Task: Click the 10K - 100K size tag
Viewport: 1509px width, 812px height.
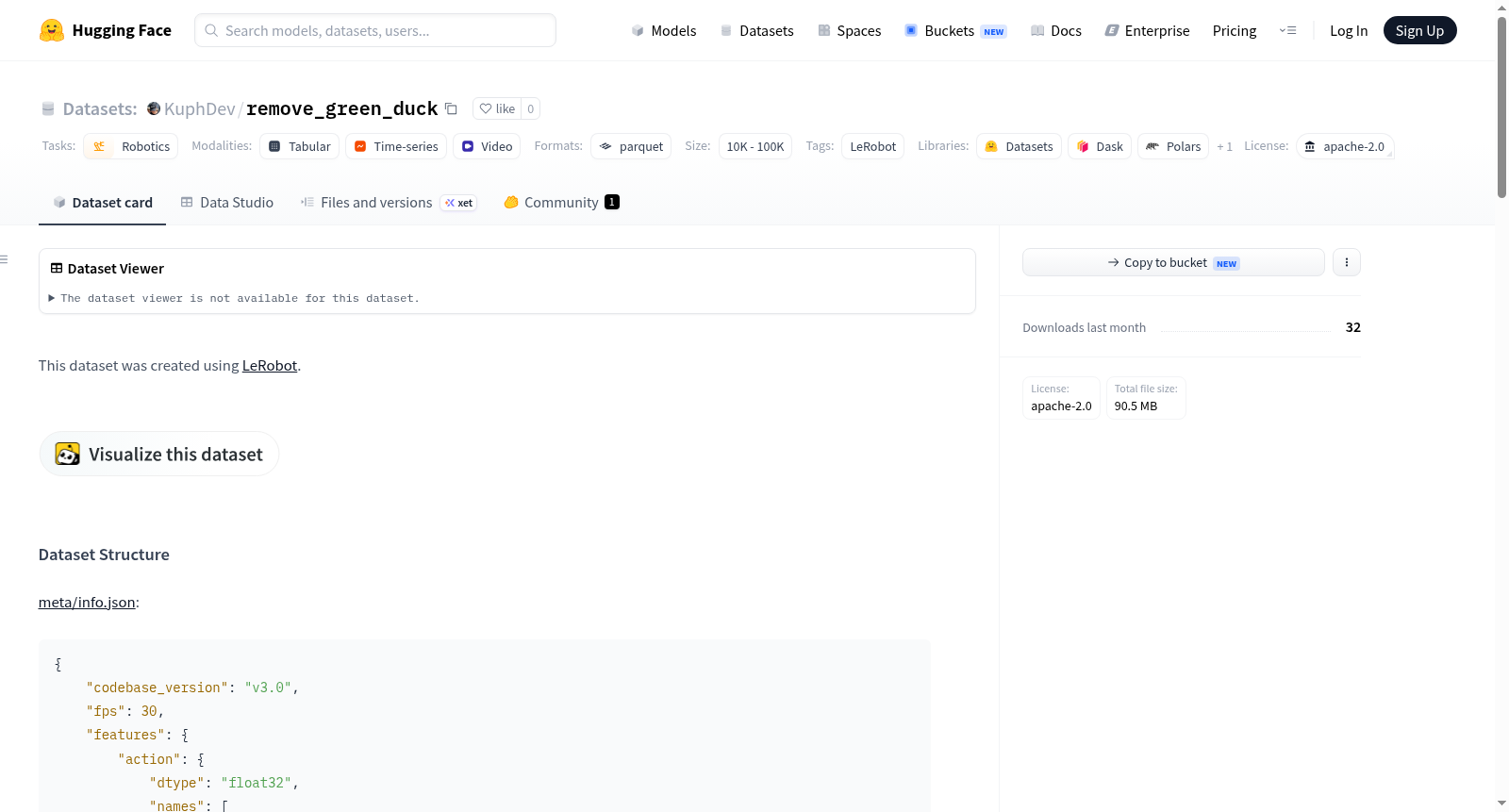Action: click(x=755, y=146)
